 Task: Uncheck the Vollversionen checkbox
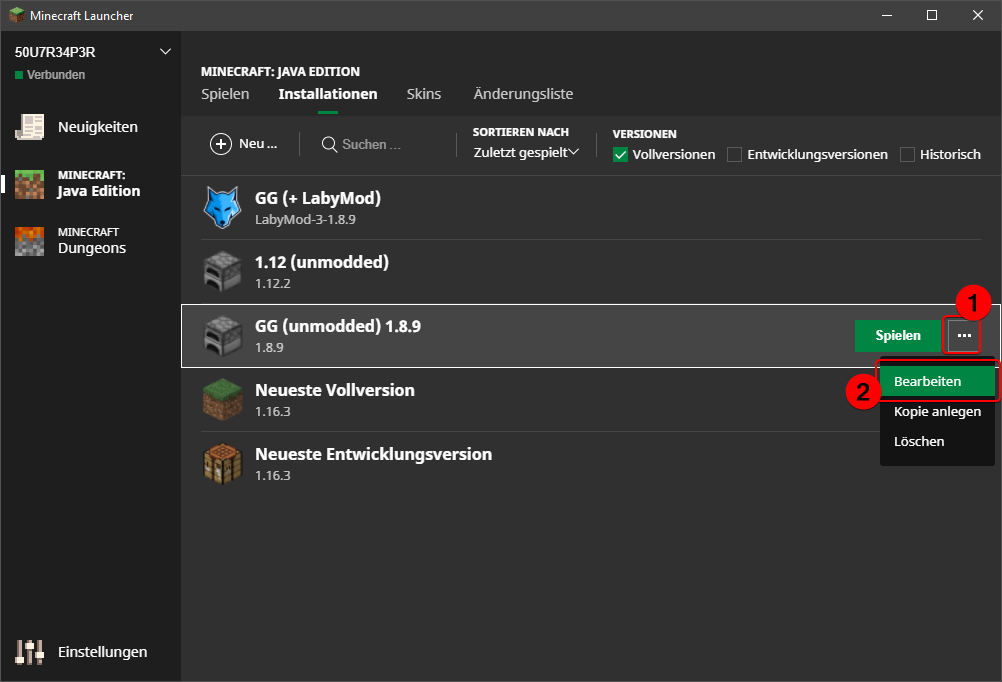pyautogui.click(x=620, y=155)
